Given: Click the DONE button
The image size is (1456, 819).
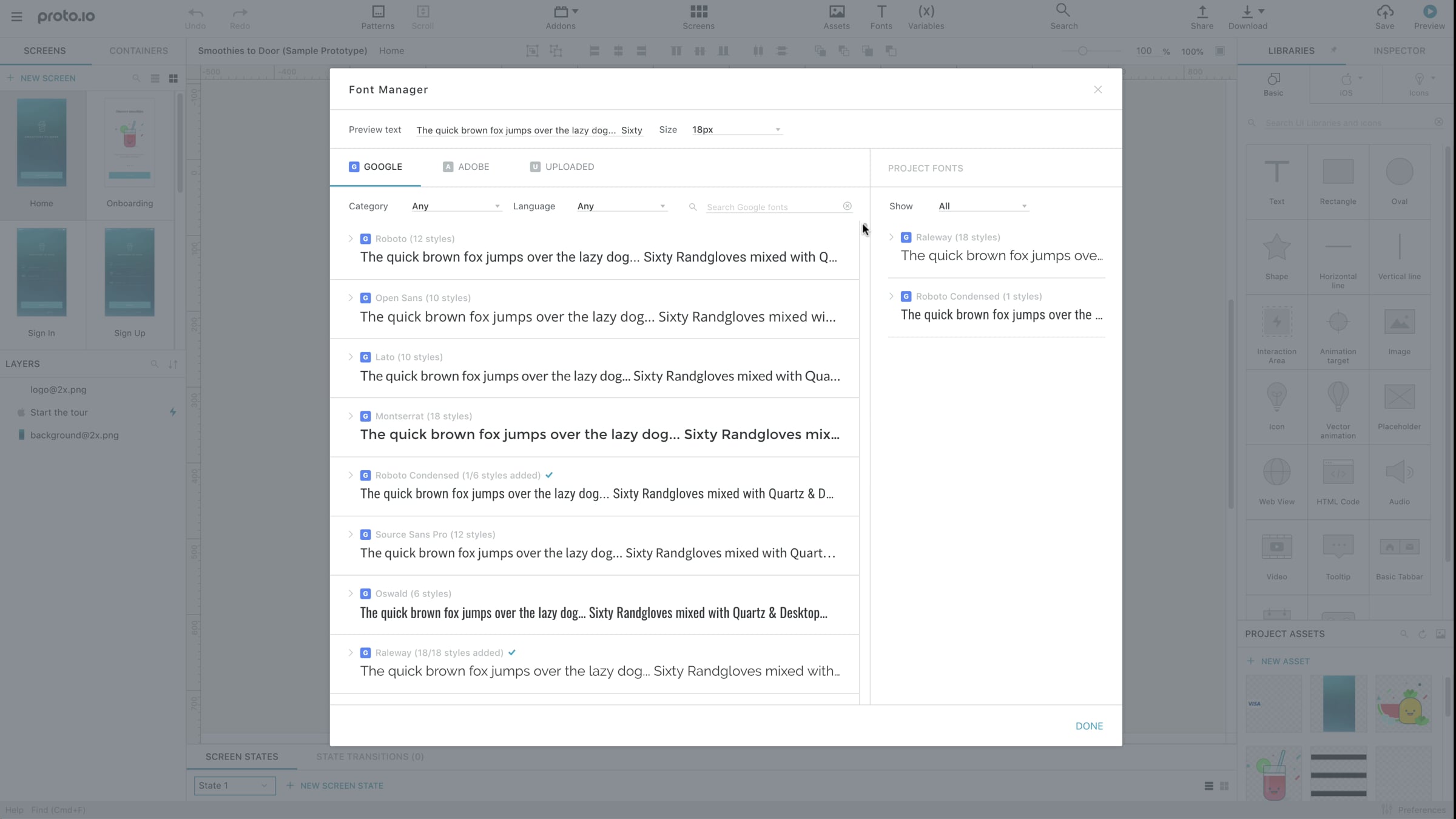Looking at the screenshot, I should pyautogui.click(x=1088, y=726).
